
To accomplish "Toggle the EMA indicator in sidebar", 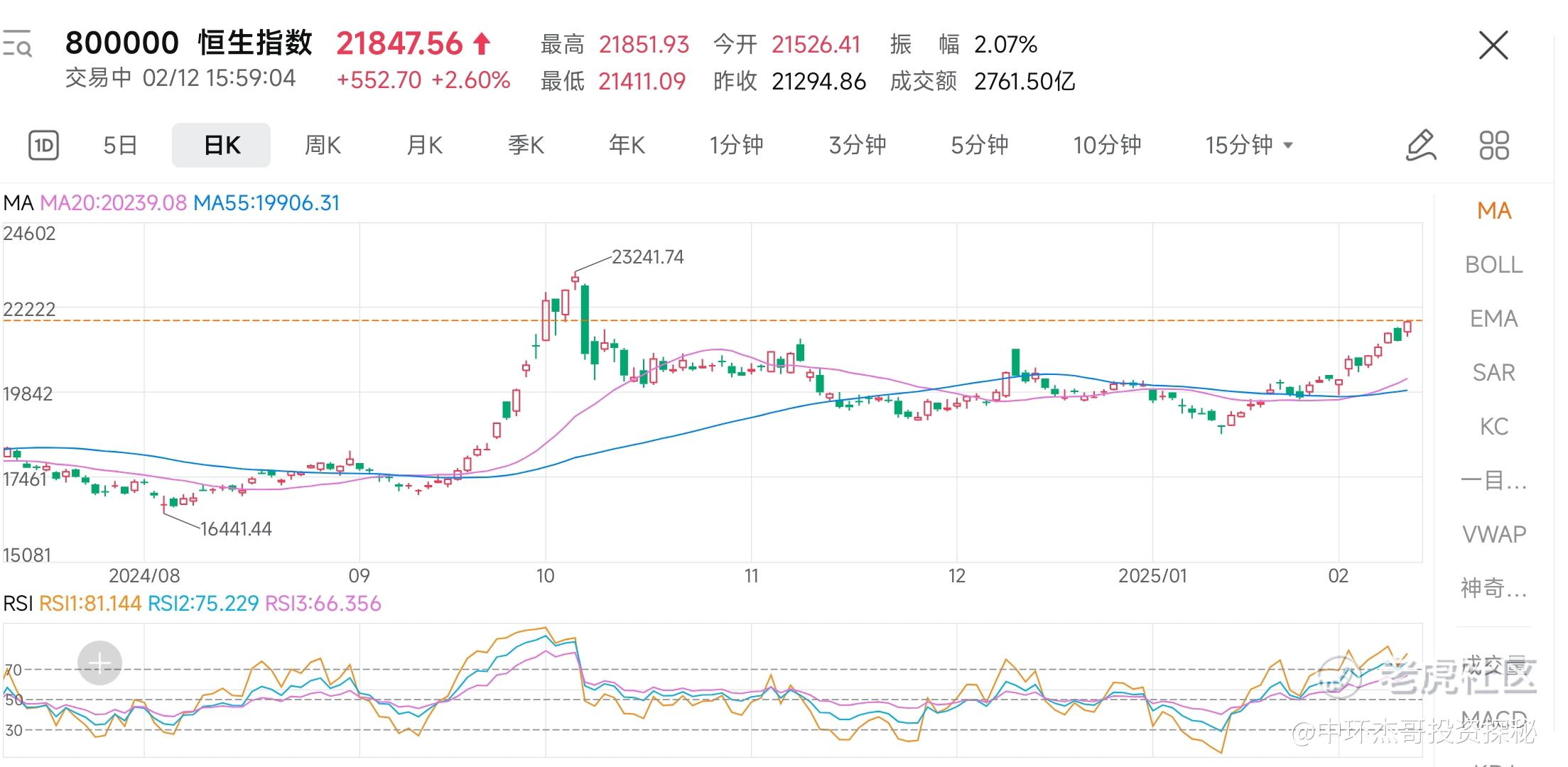I will 1493,319.
